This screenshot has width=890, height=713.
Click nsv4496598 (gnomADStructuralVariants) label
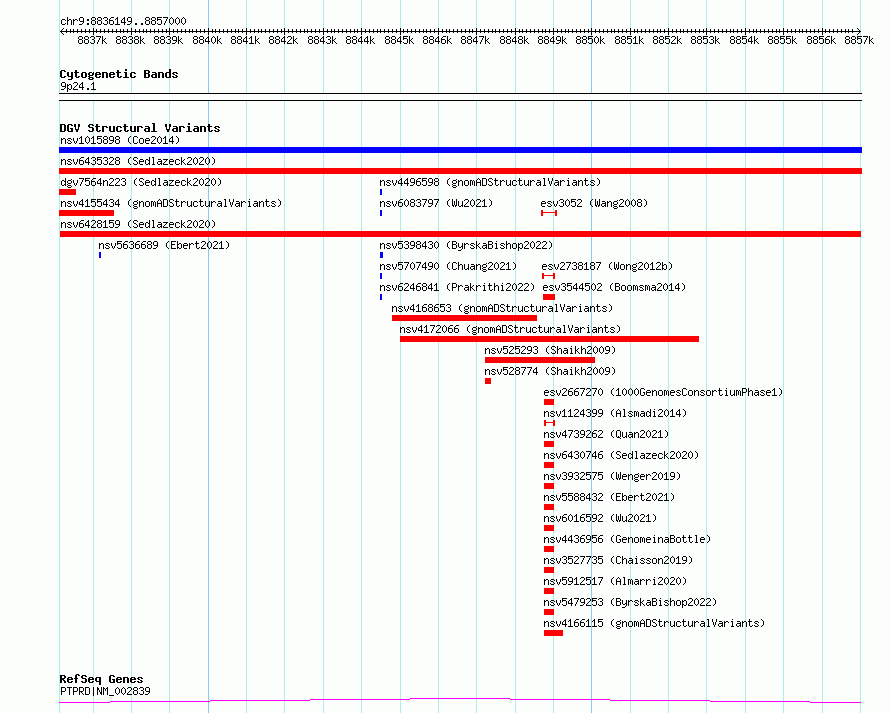tap(490, 182)
